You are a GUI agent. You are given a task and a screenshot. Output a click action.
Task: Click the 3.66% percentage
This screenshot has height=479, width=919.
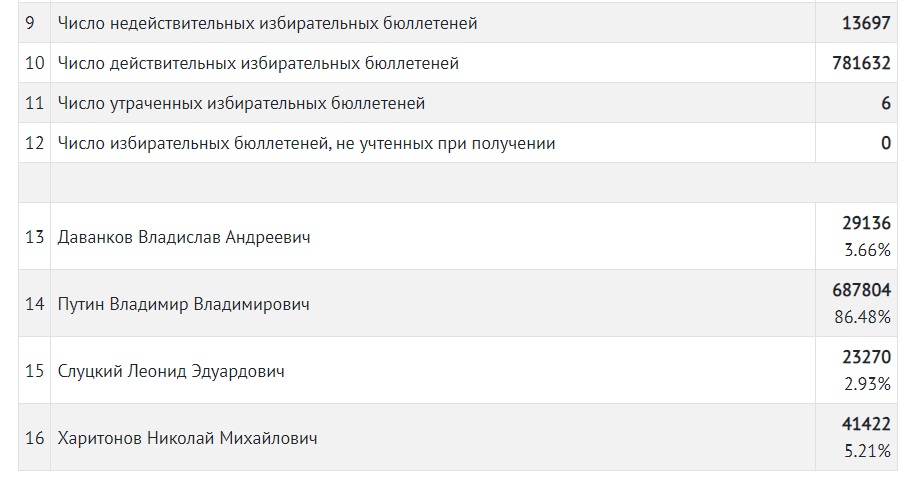[x=868, y=250]
